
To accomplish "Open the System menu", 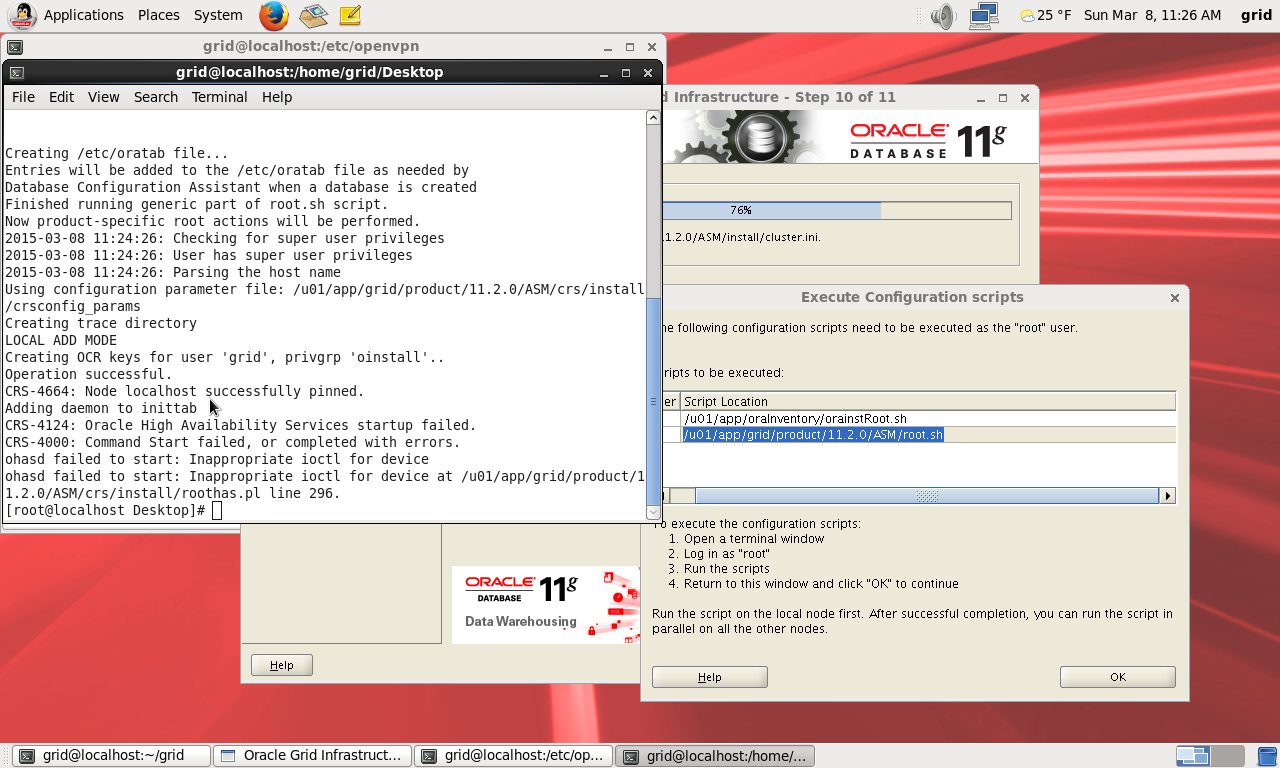I will (x=218, y=15).
